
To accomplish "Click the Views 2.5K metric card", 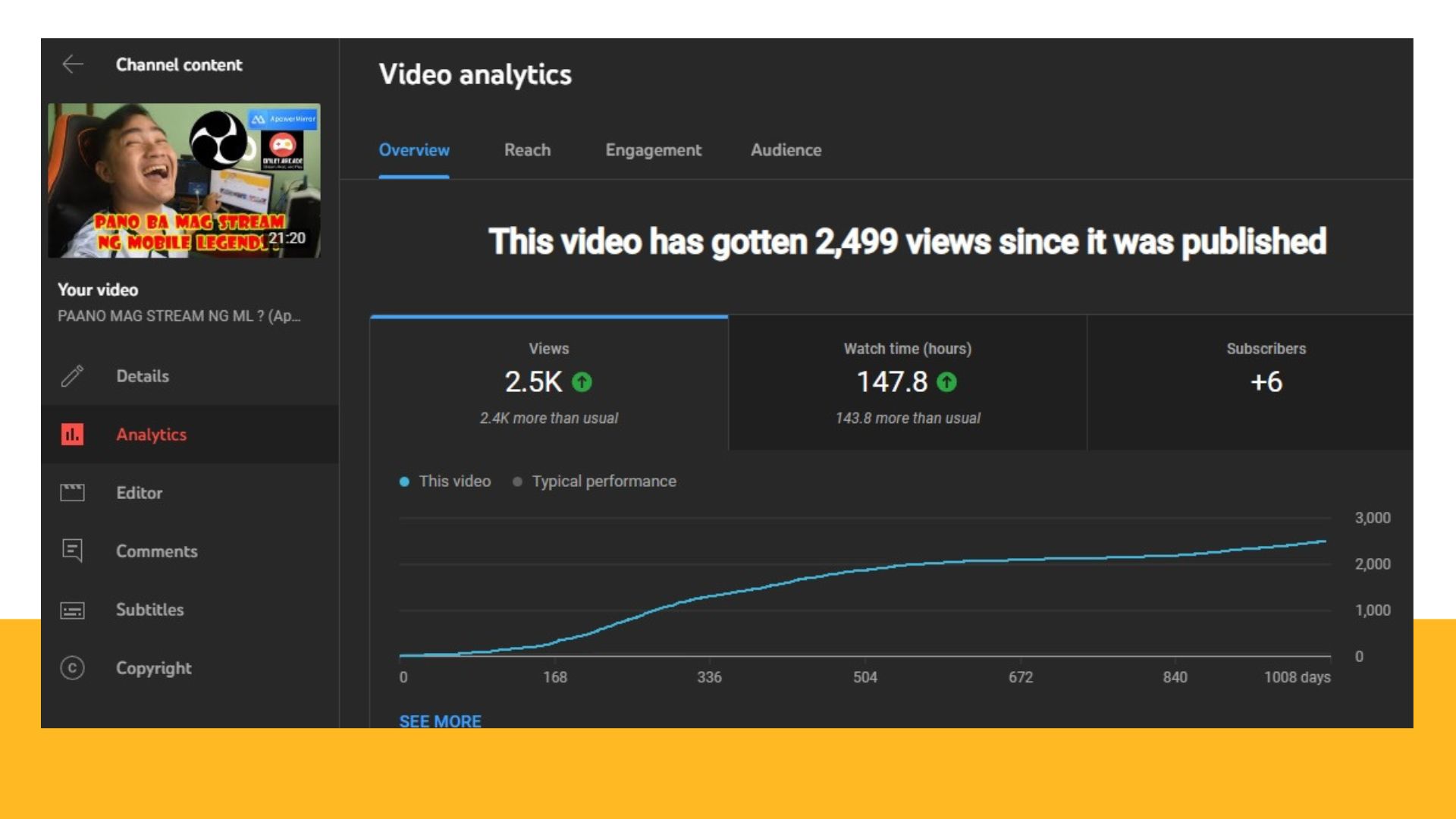I will click(548, 383).
